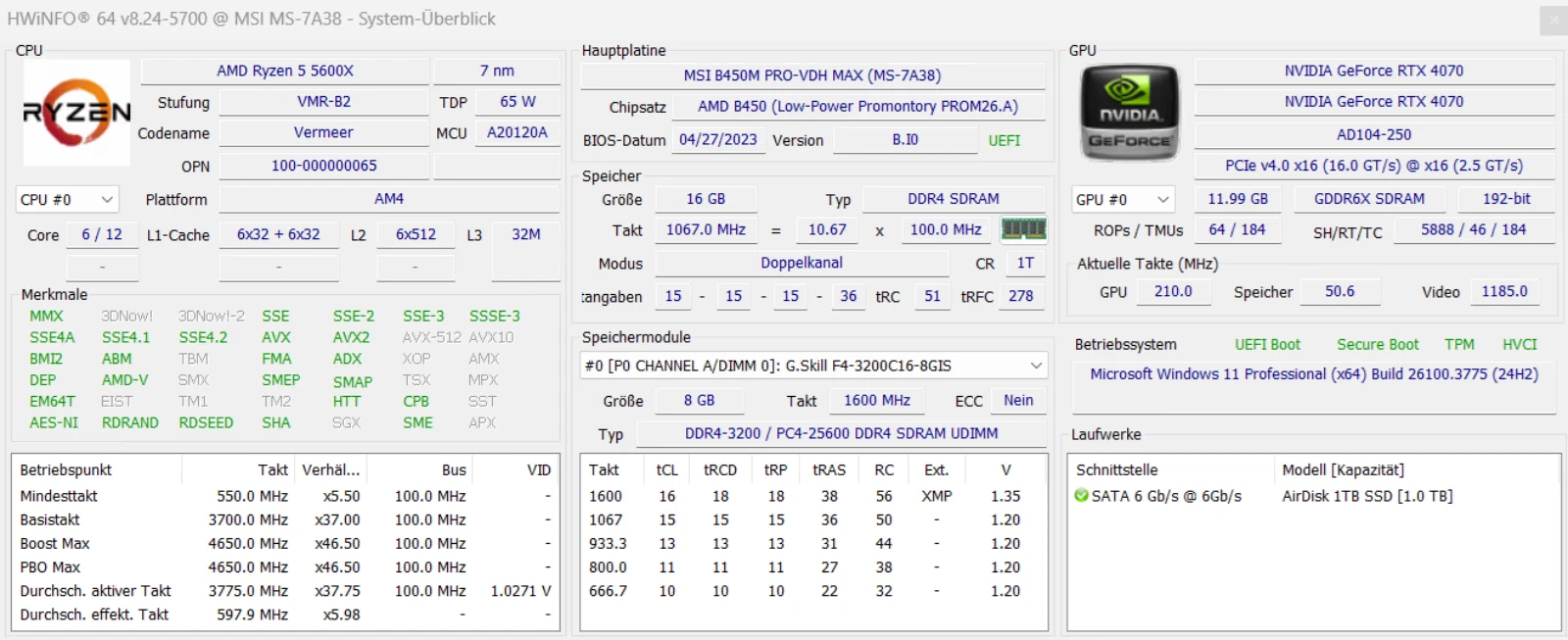
Task: Select the Doppelkanal mode field
Action: [x=802, y=264]
